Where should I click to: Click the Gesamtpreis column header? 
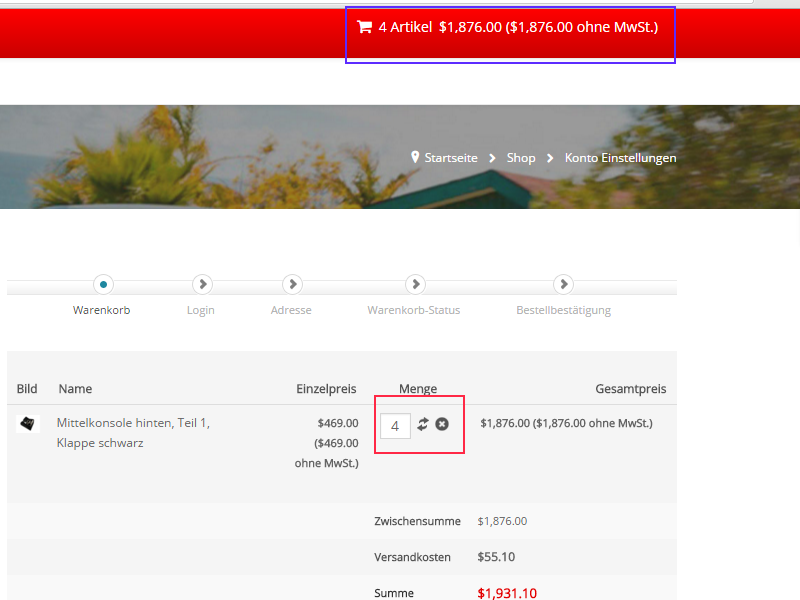(x=631, y=389)
